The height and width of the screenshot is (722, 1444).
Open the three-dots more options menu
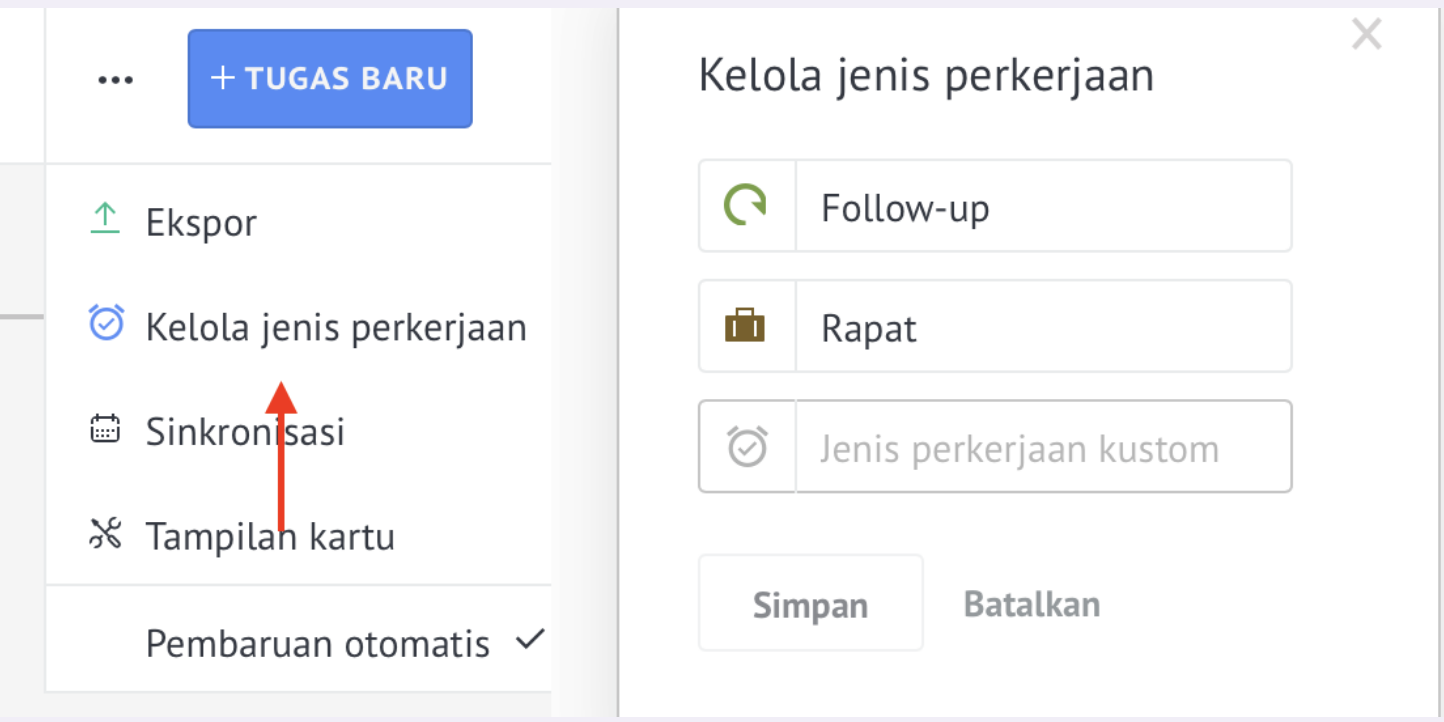pos(115,80)
